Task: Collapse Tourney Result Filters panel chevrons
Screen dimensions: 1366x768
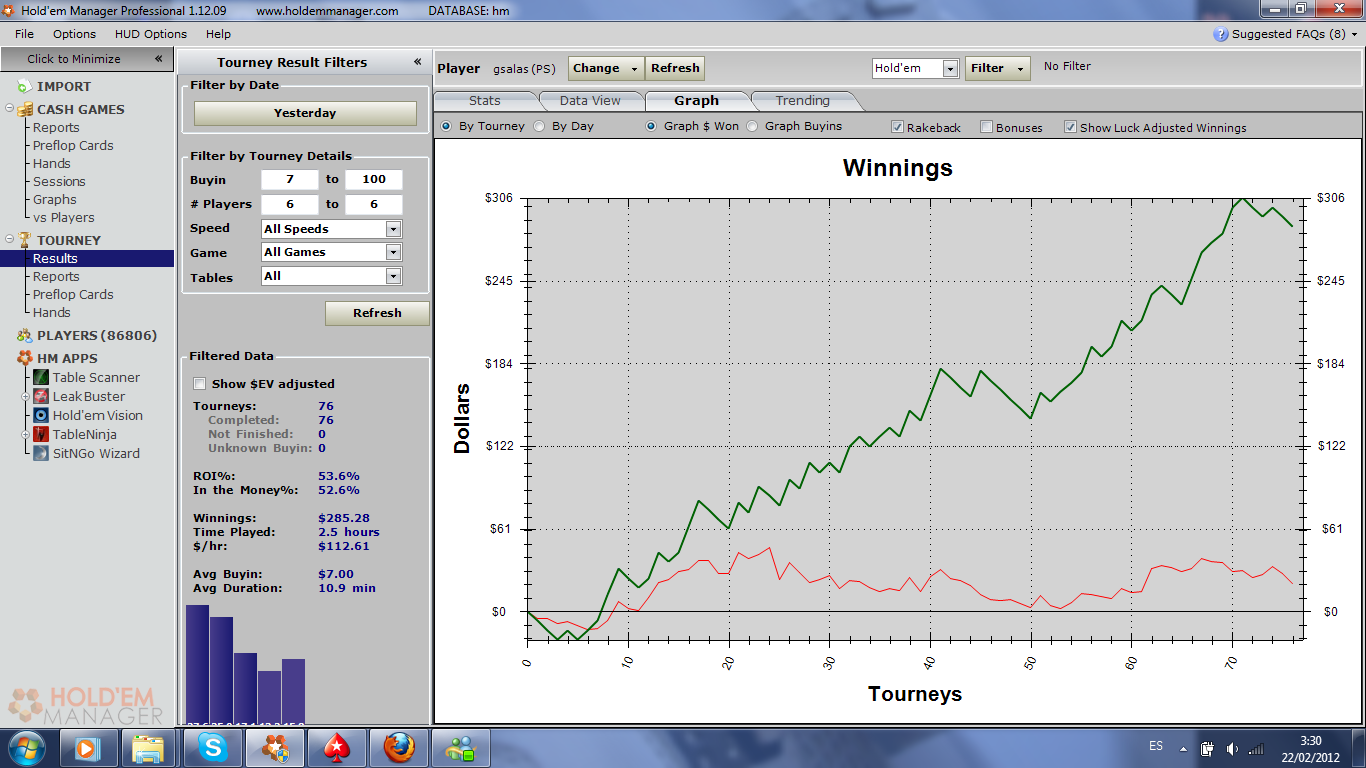Action: click(417, 62)
